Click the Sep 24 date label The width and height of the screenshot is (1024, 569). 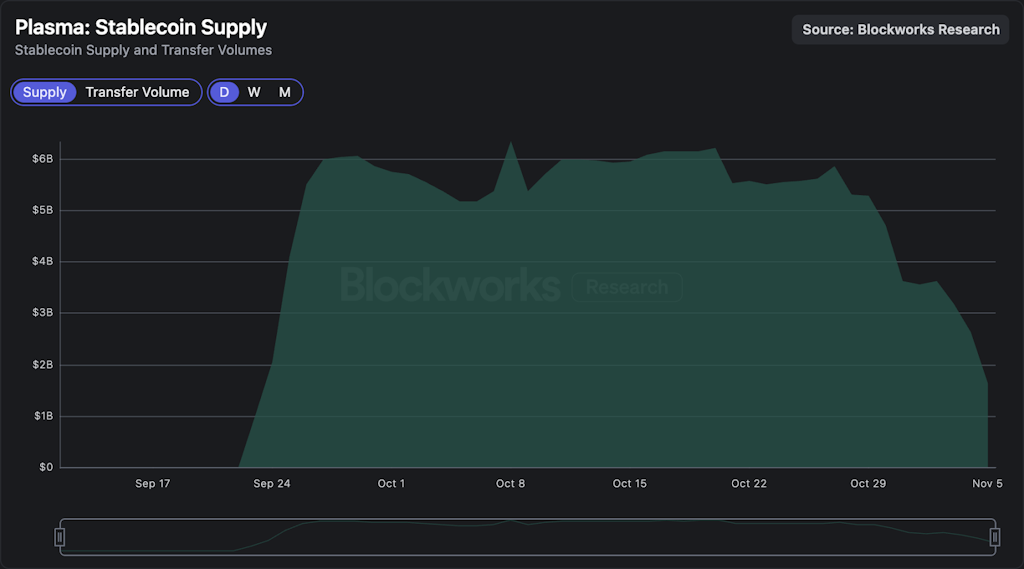272,484
